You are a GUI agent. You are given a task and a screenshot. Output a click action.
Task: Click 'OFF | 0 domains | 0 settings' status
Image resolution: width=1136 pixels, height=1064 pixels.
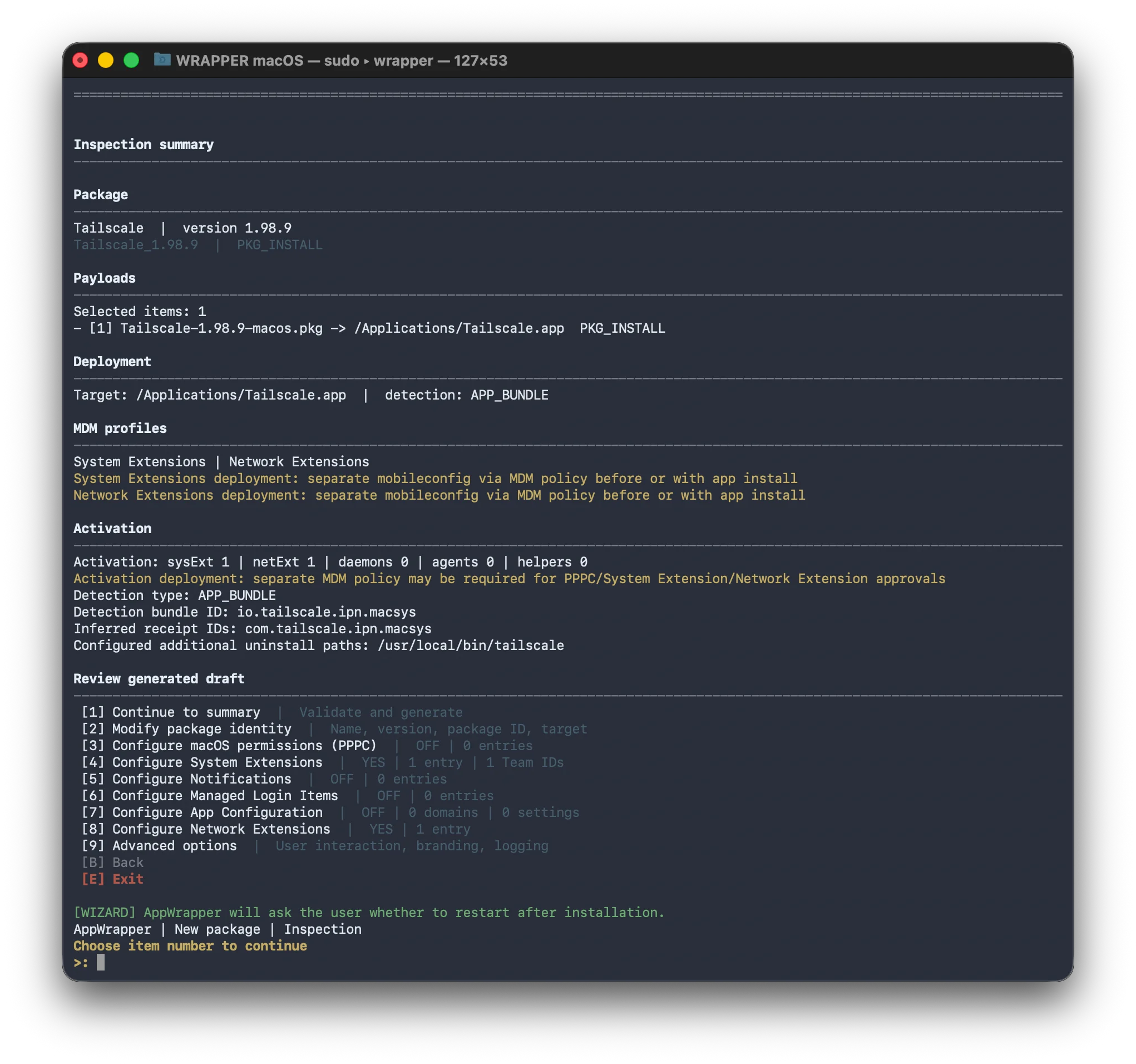pos(470,812)
